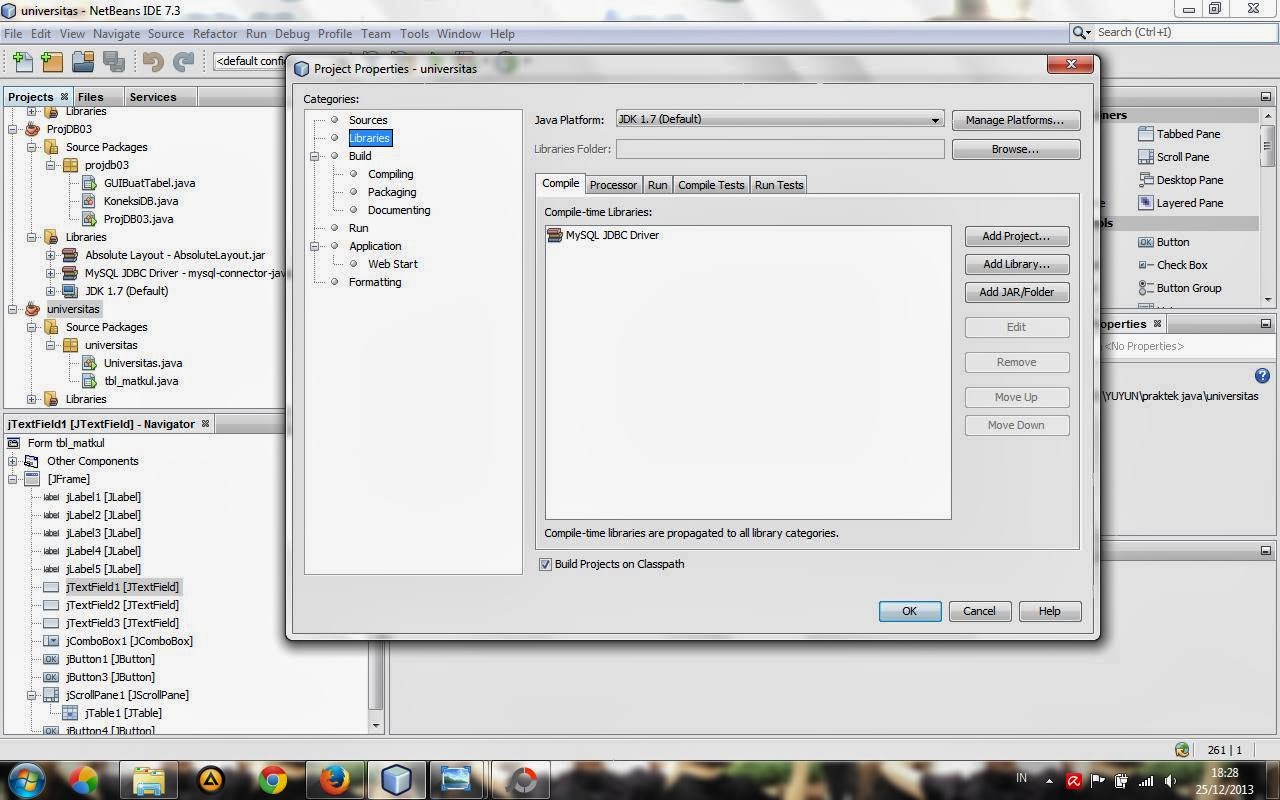The image size is (1280, 800).
Task: Open the Refactor menu
Action: coord(215,33)
